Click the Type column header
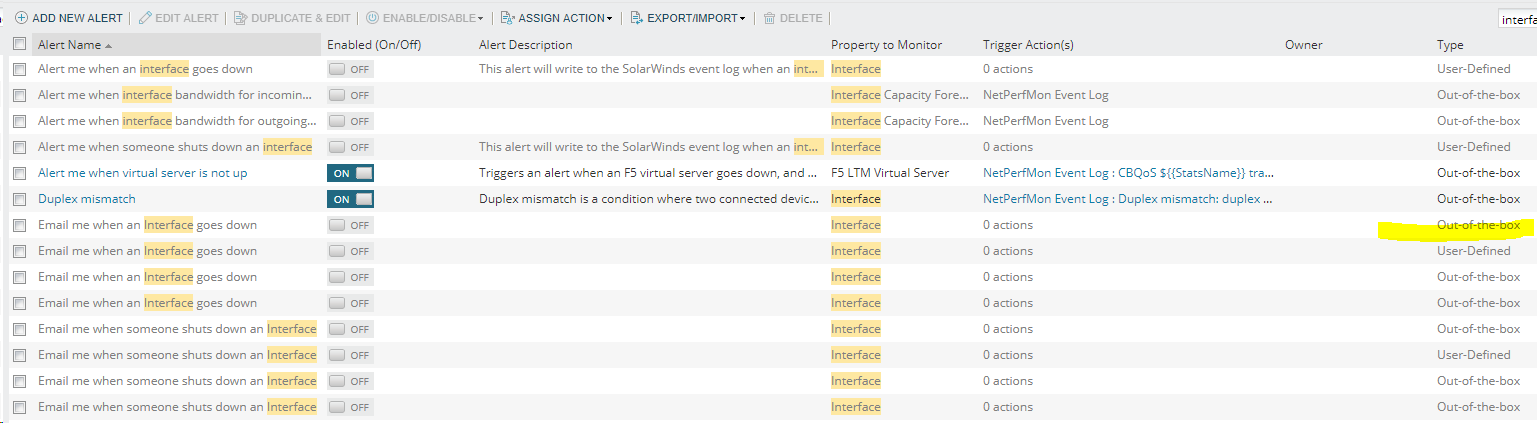This screenshot has width=1537, height=423. click(x=1450, y=45)
